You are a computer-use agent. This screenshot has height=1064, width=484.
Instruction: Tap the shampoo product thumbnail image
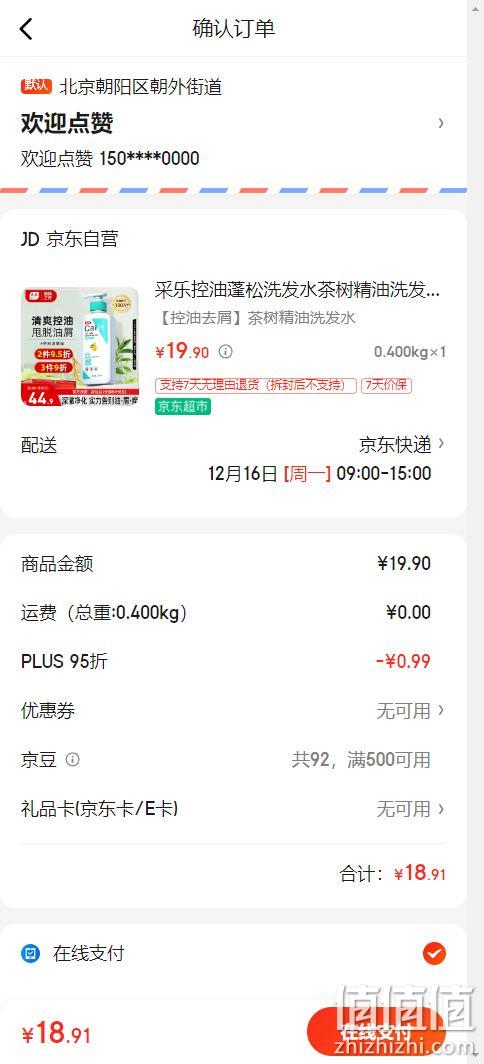(80, 347)
